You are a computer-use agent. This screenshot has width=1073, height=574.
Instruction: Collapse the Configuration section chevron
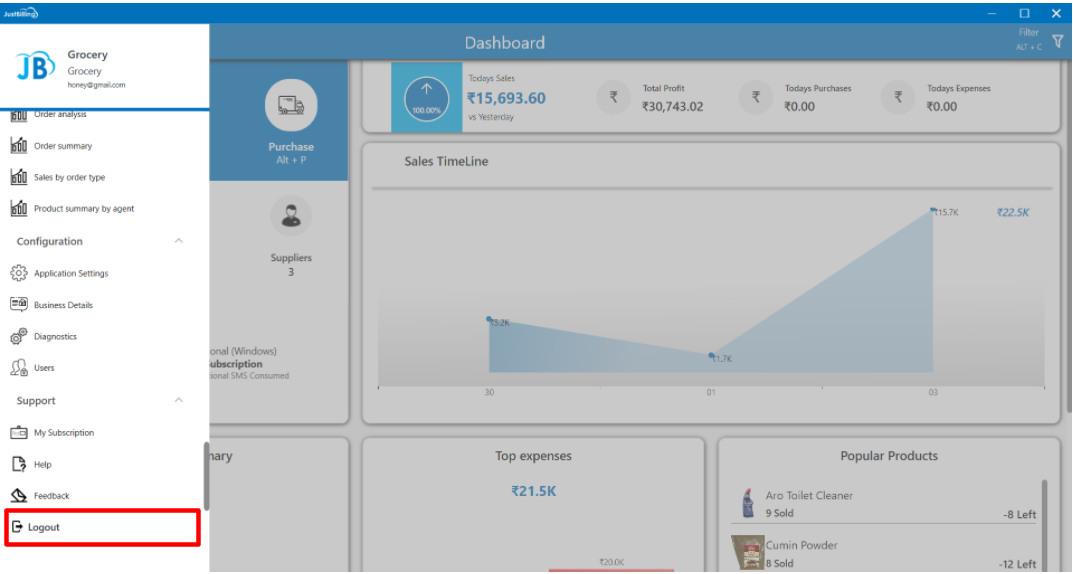pyautogui.click(x=179, y=241)
